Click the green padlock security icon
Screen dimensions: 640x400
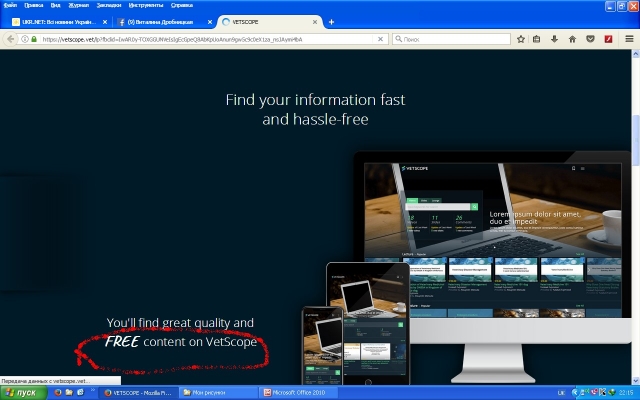[34, 39]
